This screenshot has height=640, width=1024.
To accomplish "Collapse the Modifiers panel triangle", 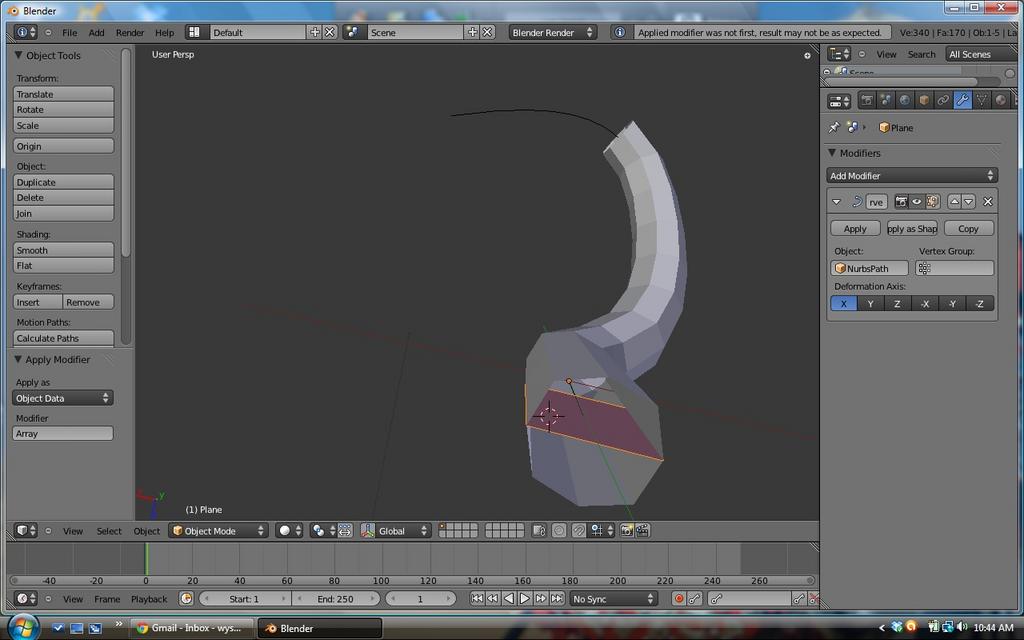I will tap(832, 153).
